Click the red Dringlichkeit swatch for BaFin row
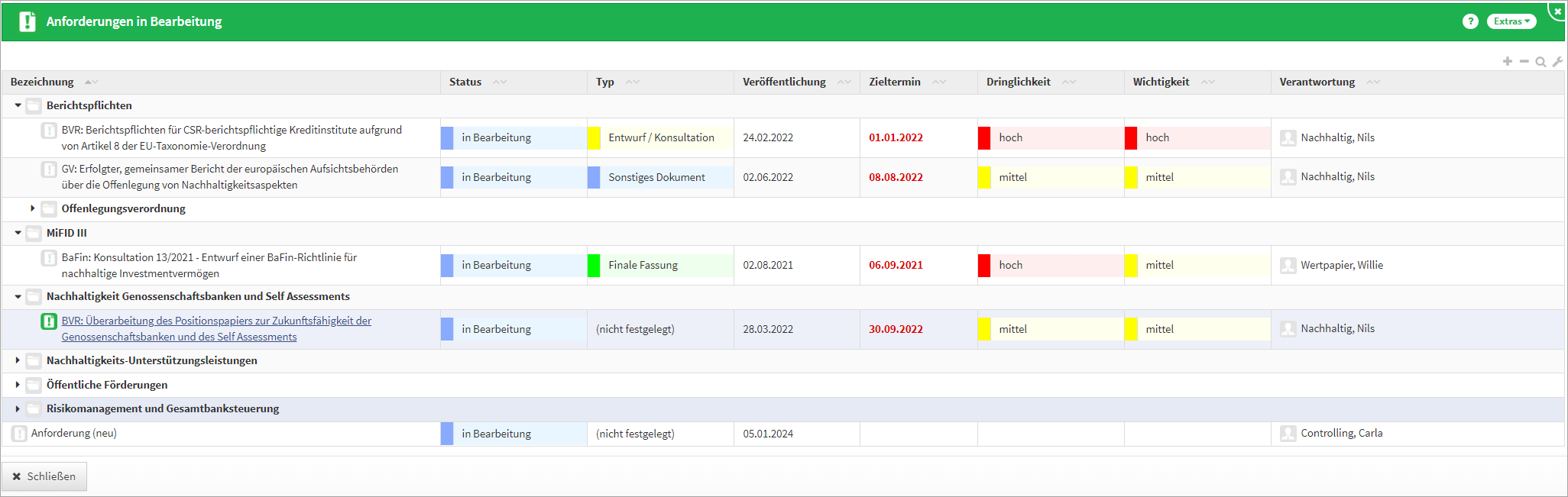This screenshot has width=1568, height=497. pos(984,266)
